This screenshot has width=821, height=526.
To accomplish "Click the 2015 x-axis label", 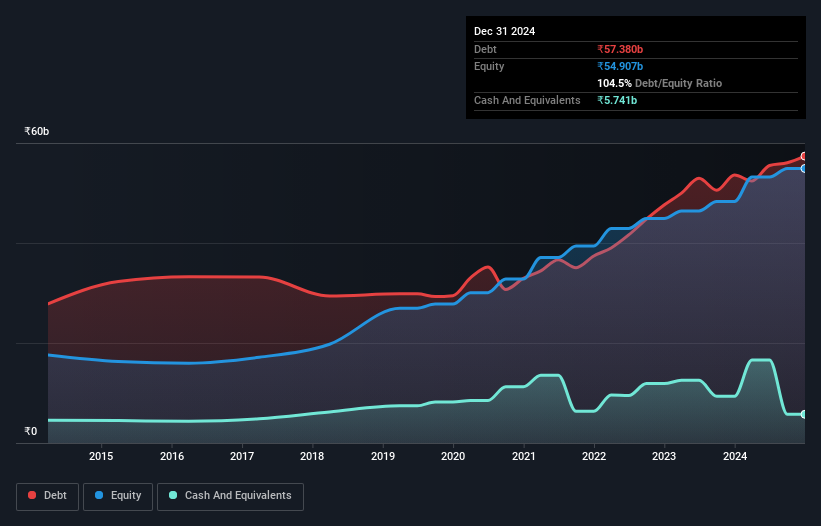I will pos(101,456).
